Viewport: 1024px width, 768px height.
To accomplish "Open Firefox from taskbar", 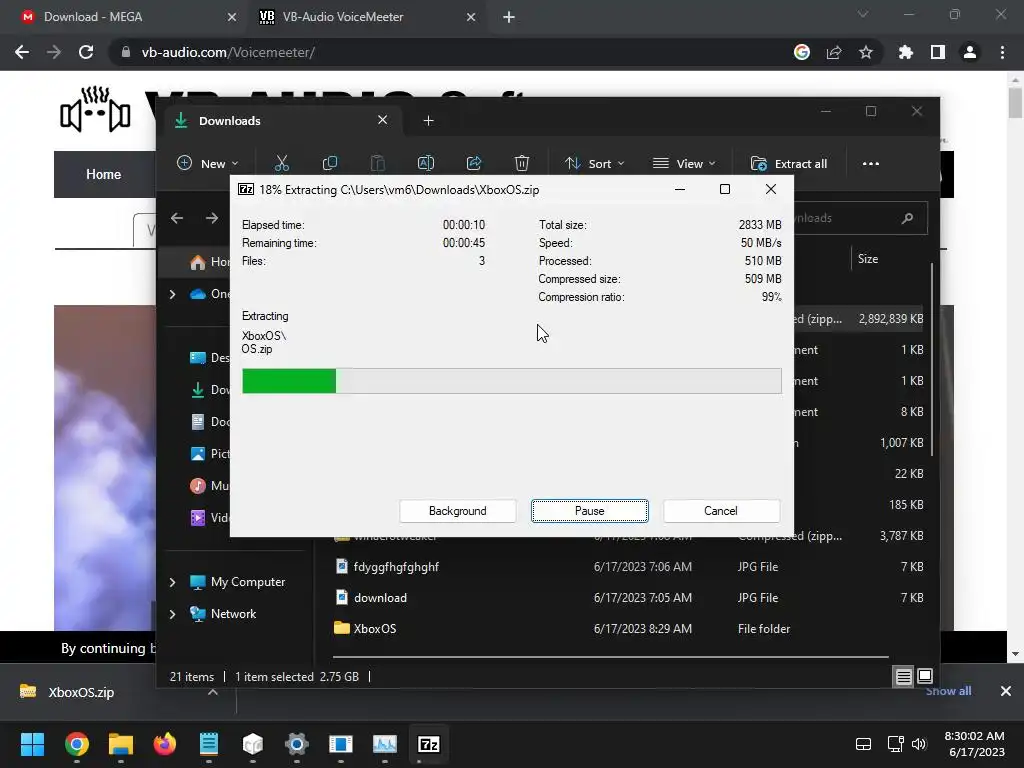I will [x=165, y=744].
